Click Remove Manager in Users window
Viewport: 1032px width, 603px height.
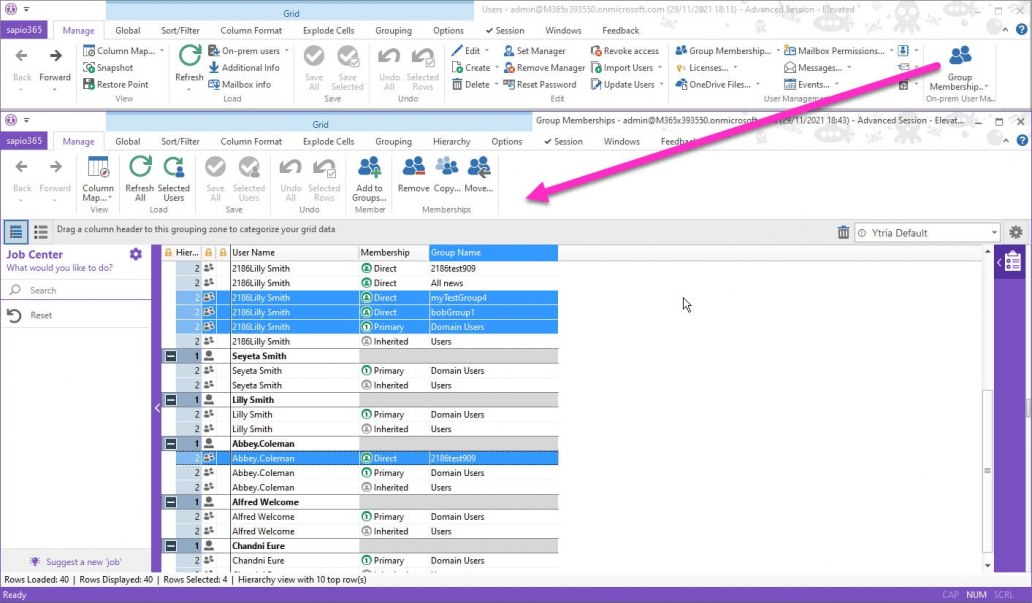(x=544, y=68)
